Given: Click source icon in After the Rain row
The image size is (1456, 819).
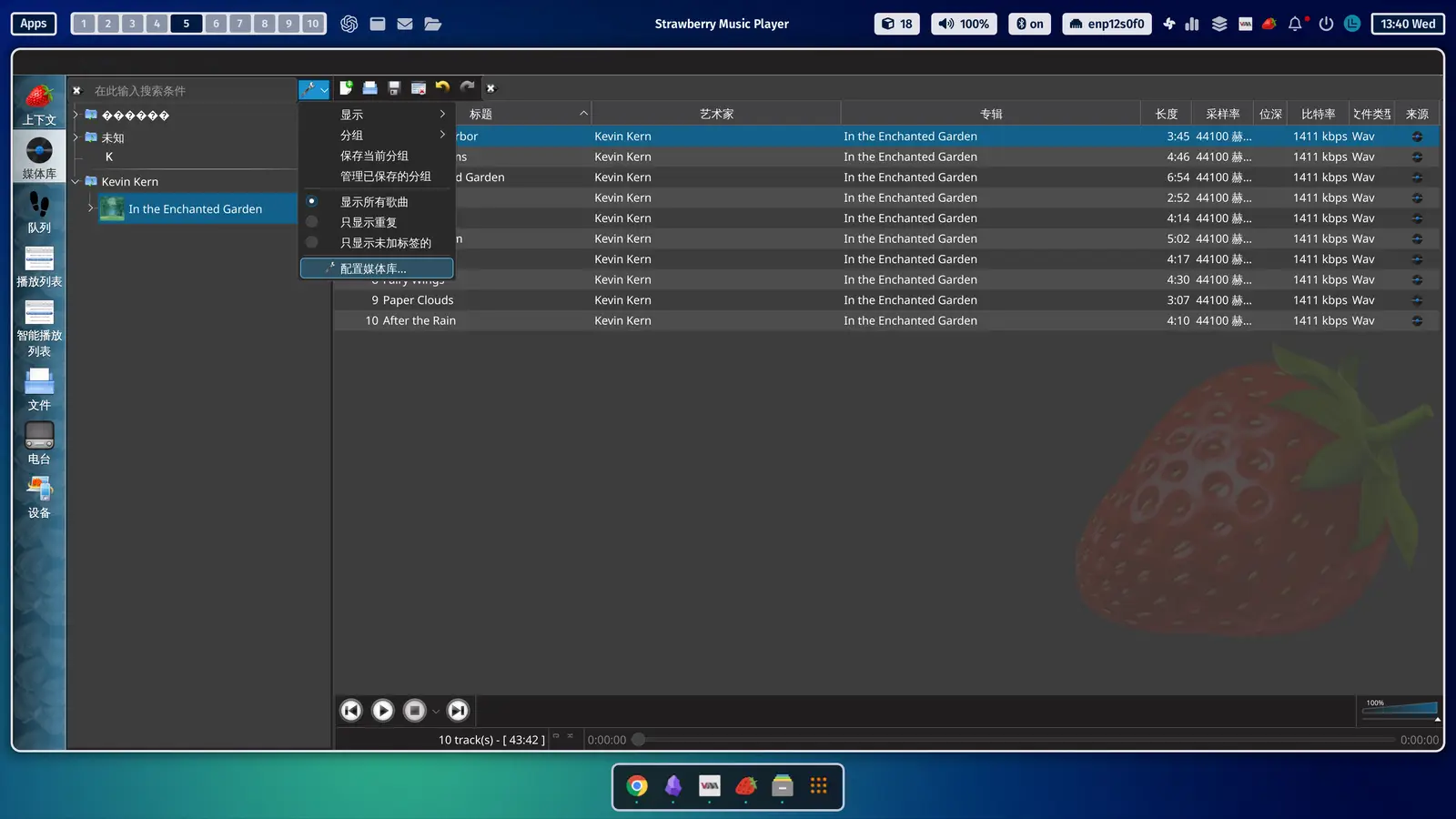Looking at the screenshot, I should point(1417,320).
